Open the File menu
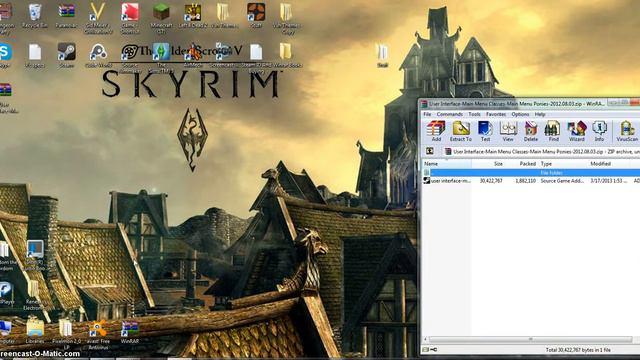Viewport: 640px width, 360px height. 427,114
